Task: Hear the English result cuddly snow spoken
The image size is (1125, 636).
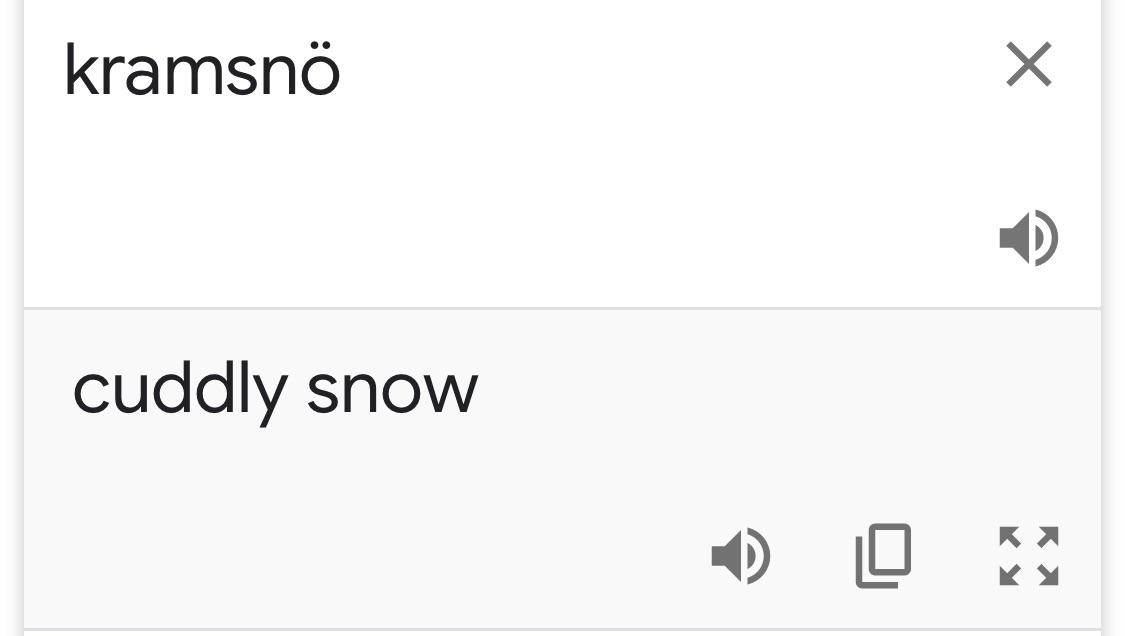Action: pos(740,556)
